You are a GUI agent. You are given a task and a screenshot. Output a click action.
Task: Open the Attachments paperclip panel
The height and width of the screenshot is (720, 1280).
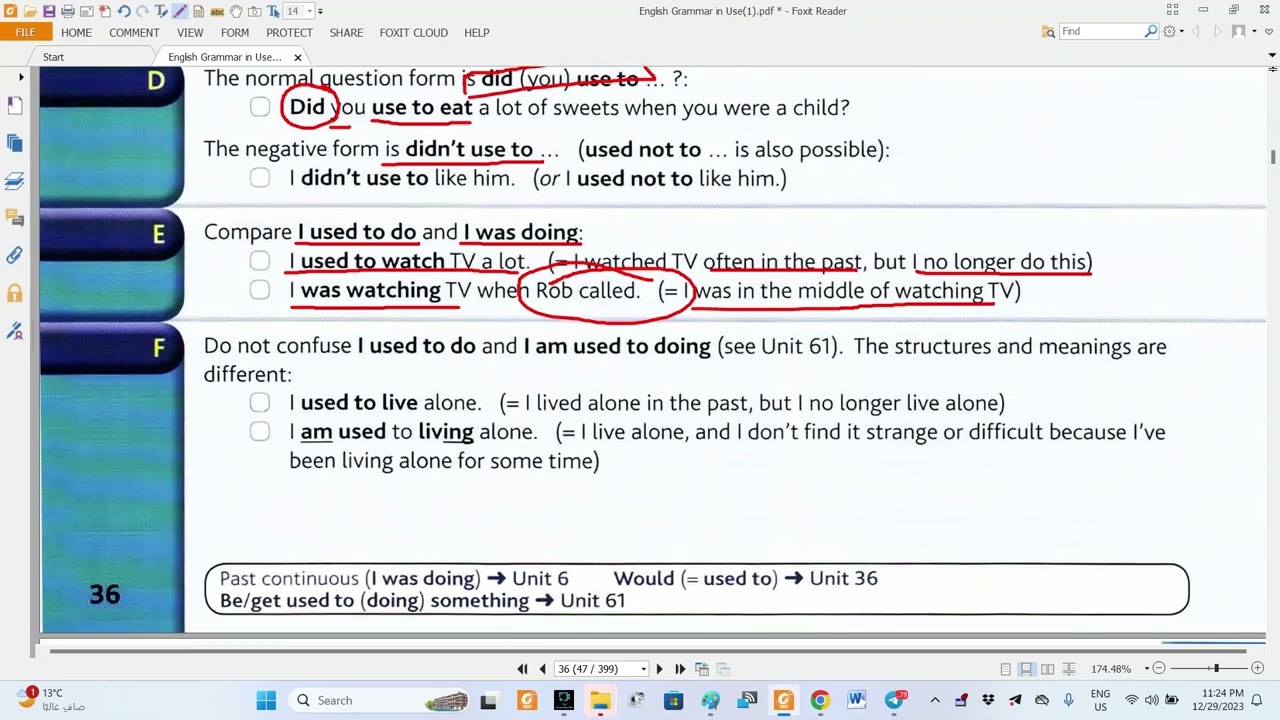click(14, 256)
